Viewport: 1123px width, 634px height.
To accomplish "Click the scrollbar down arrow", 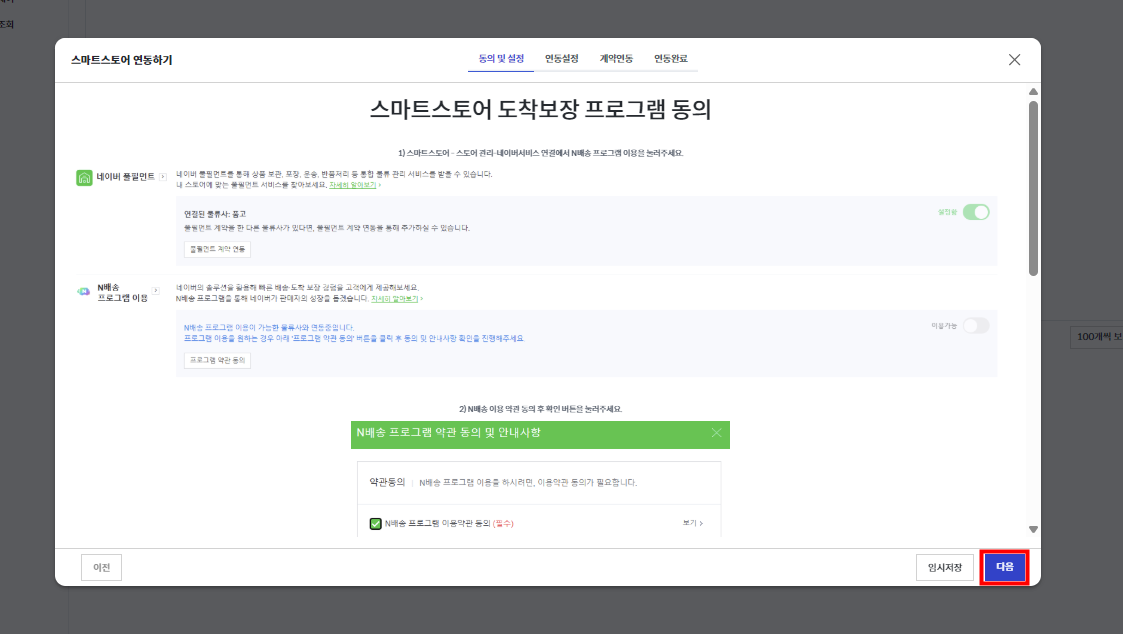I will (1033, 529).
